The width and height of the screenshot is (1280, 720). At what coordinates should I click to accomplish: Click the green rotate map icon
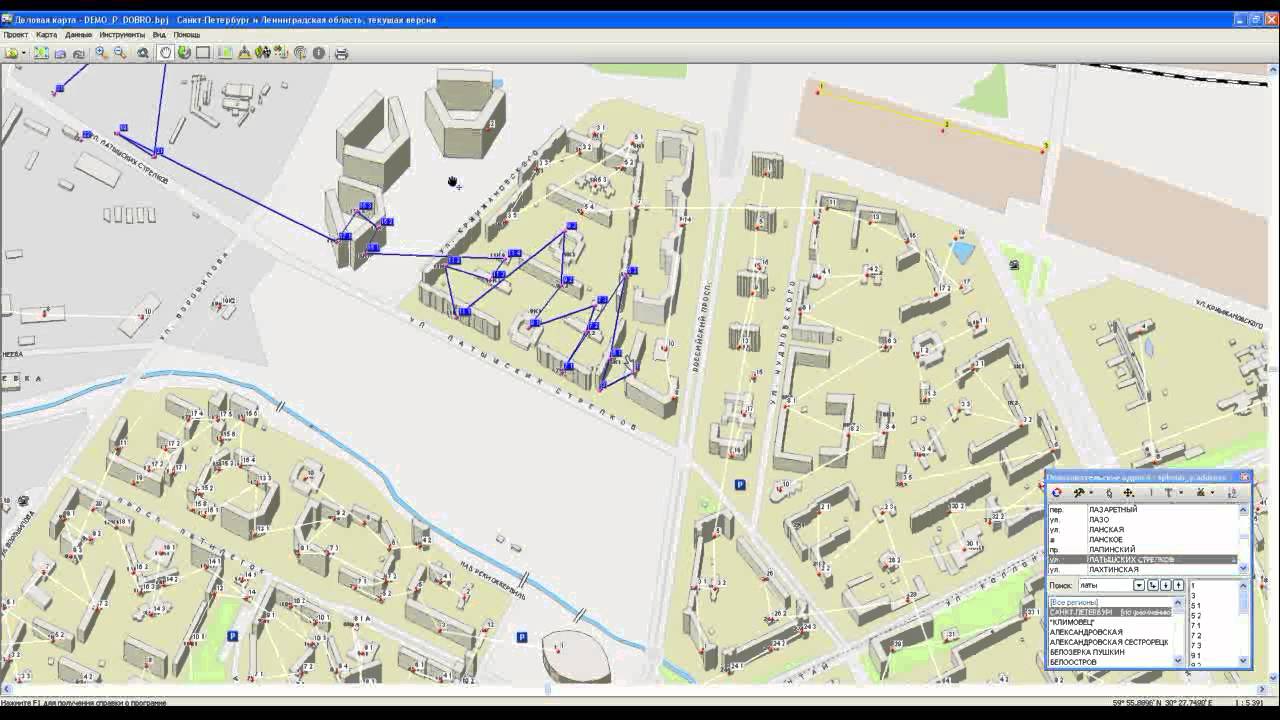click(184, 53)
